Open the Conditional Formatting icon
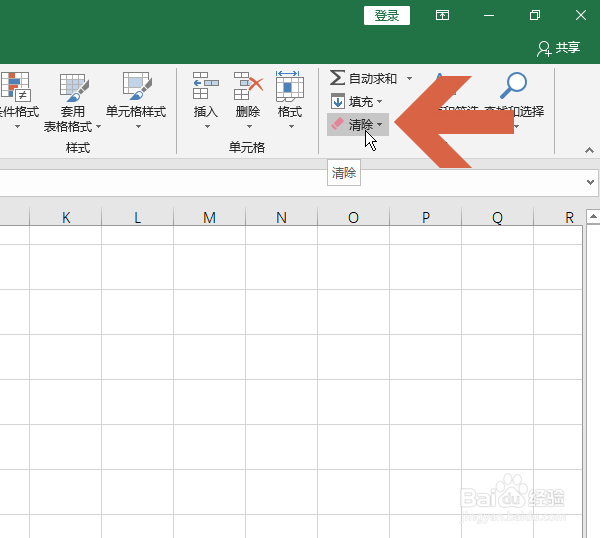This screenshot has width=600, height=538. (x=15, y=86)
